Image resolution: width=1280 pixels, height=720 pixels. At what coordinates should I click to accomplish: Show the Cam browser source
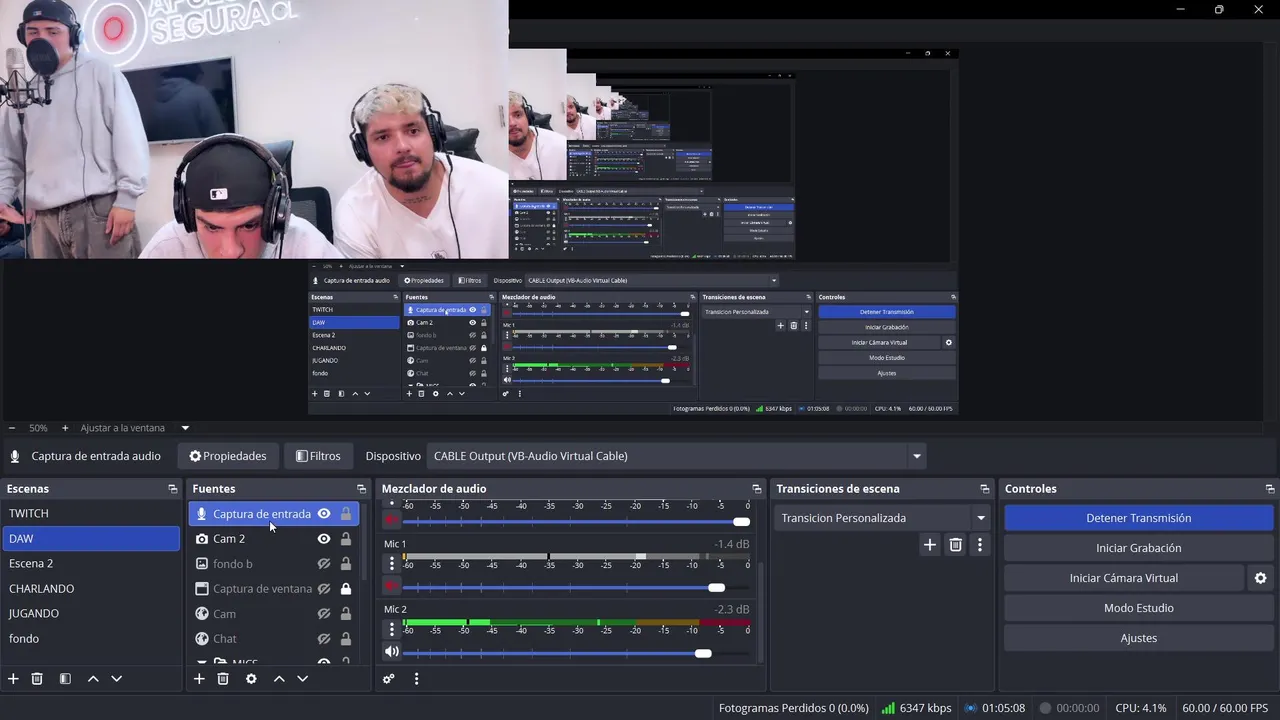[x=324, y=613]
